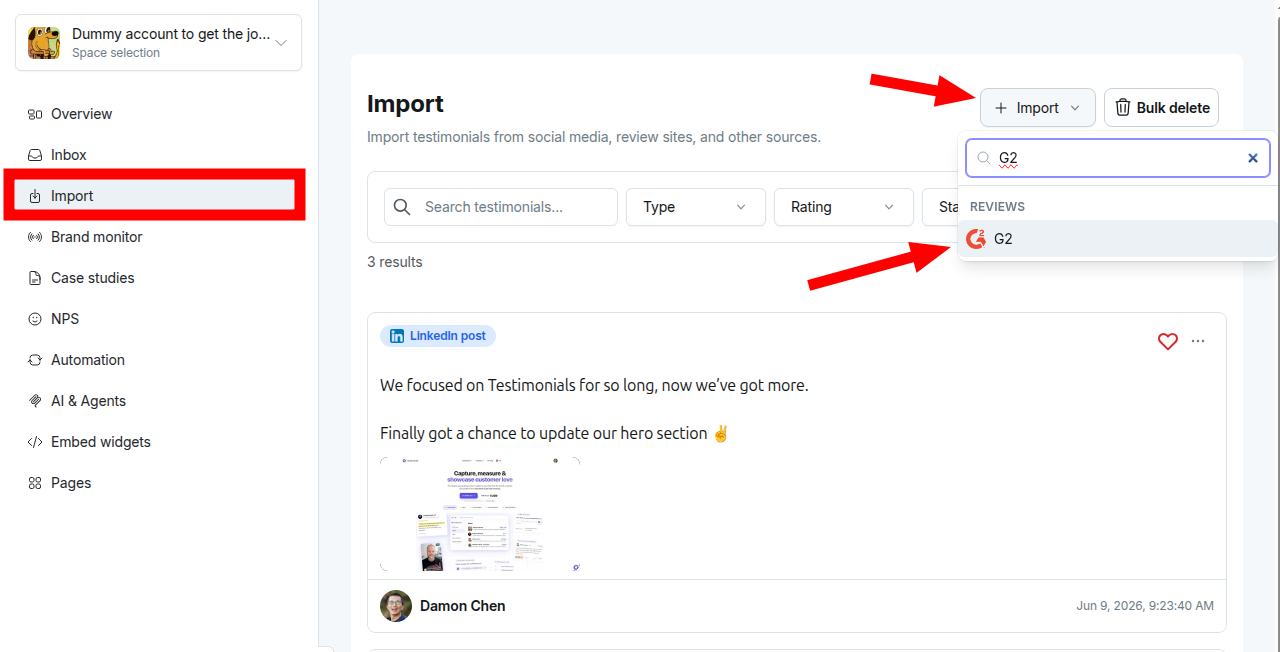
Task: Open the Space selection dropdown
Action: 158,42
